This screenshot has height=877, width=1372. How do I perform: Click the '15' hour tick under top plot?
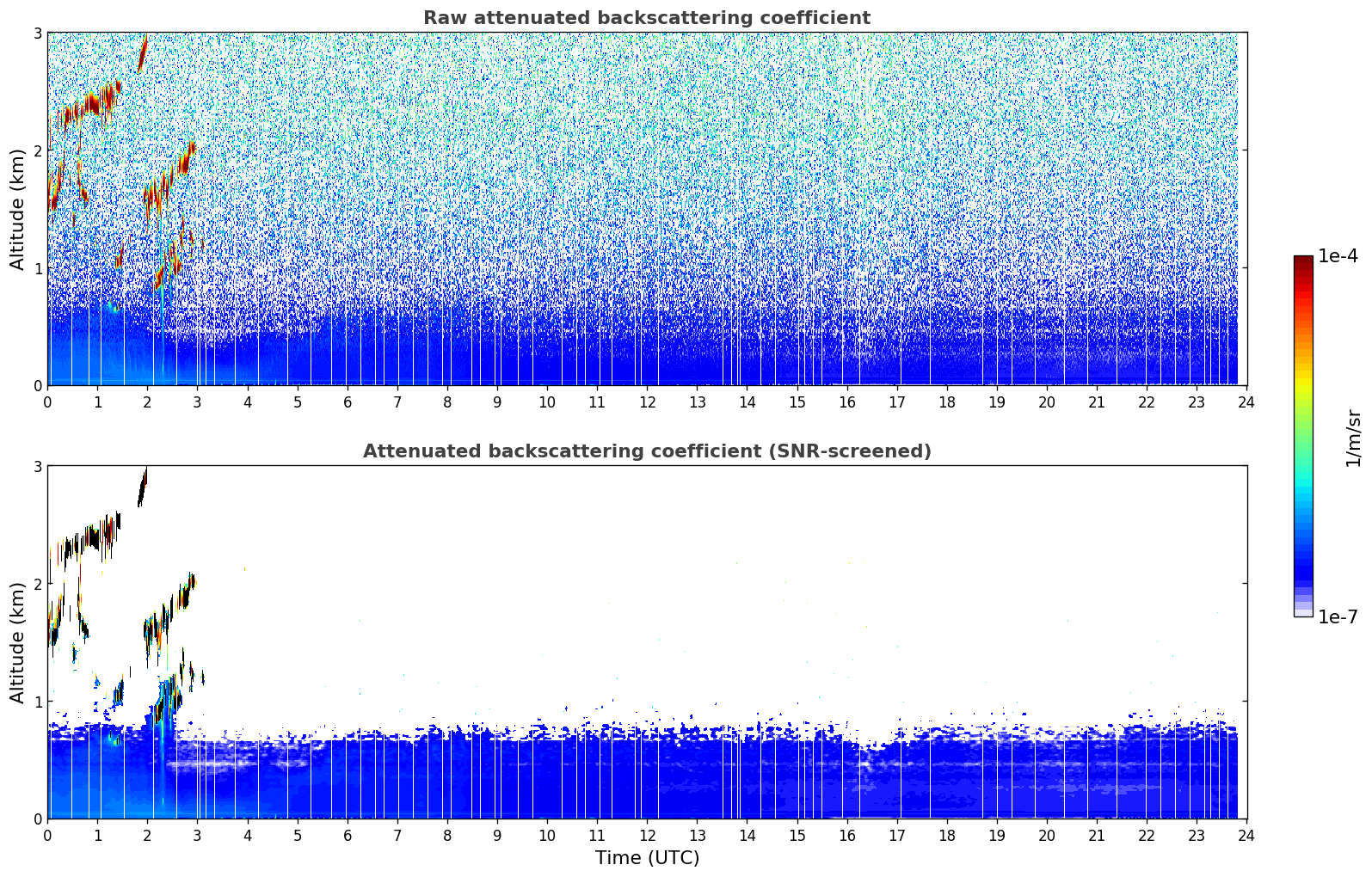tap(797, 402)
